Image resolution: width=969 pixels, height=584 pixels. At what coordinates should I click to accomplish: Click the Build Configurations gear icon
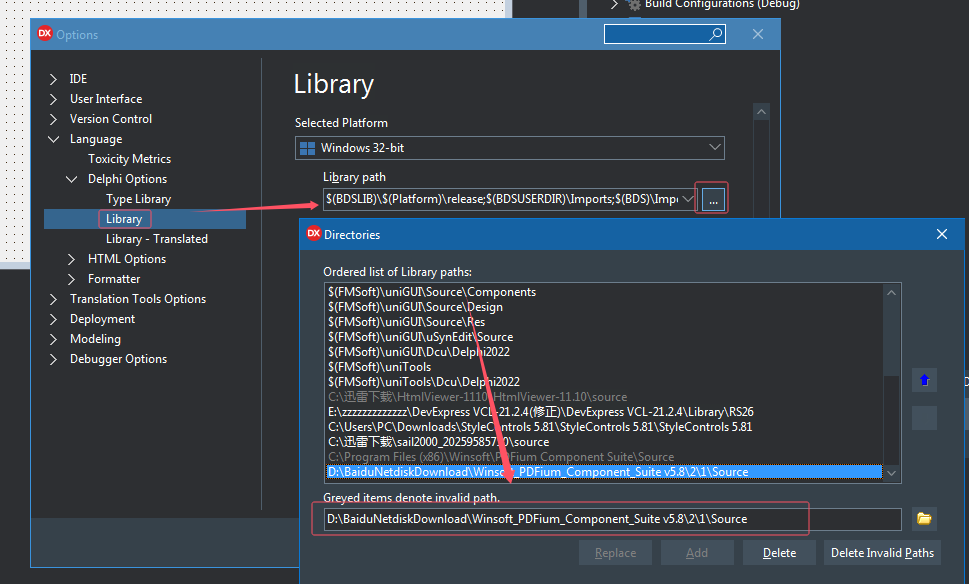(634, 5)
